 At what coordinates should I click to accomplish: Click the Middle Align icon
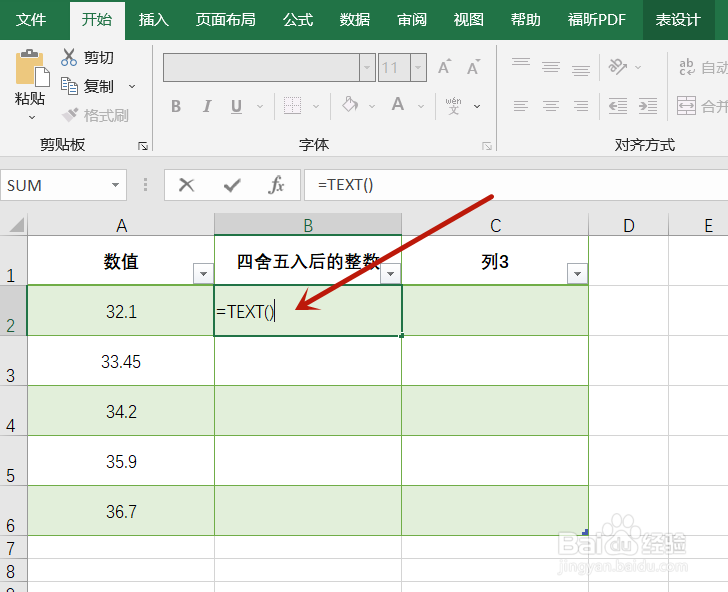pos(551,67)
